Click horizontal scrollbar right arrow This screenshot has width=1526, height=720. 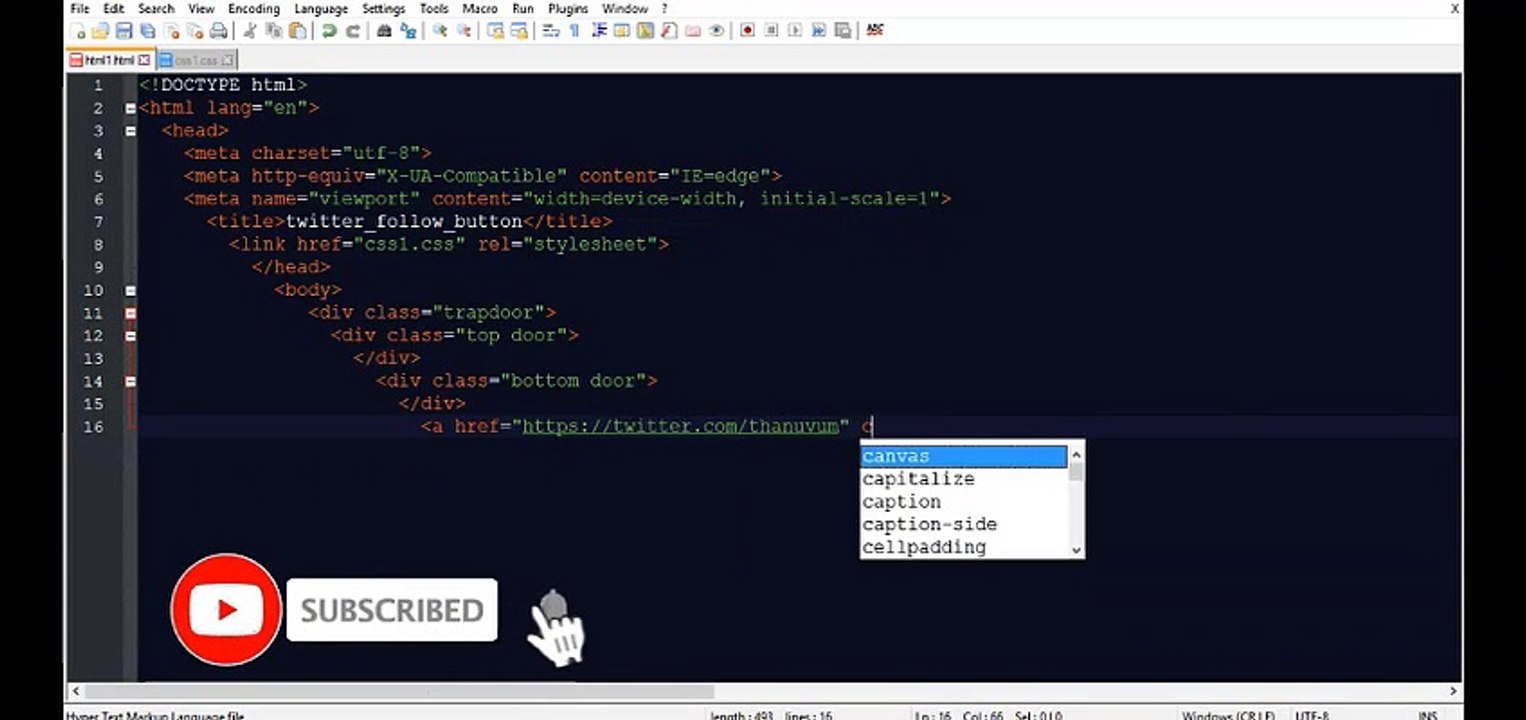(1454, 691)
